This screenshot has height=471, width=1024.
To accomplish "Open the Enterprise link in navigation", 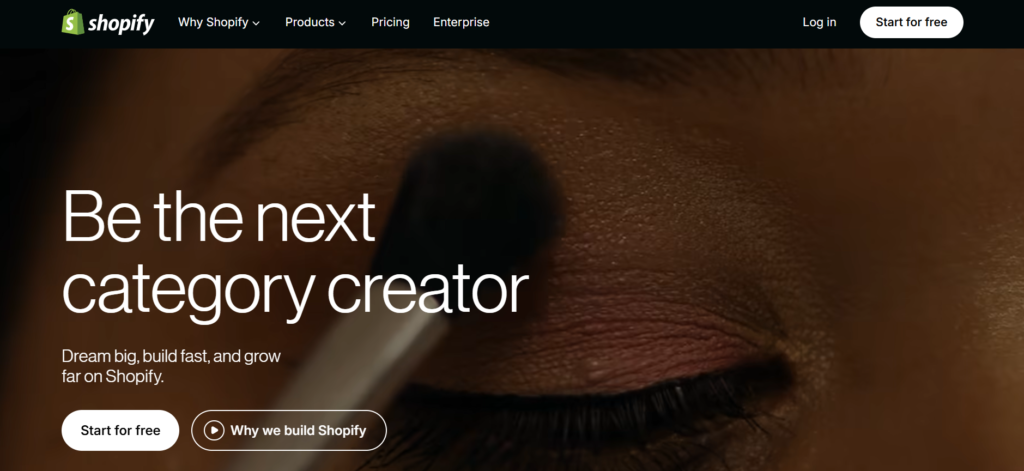I will click(461, 22).
